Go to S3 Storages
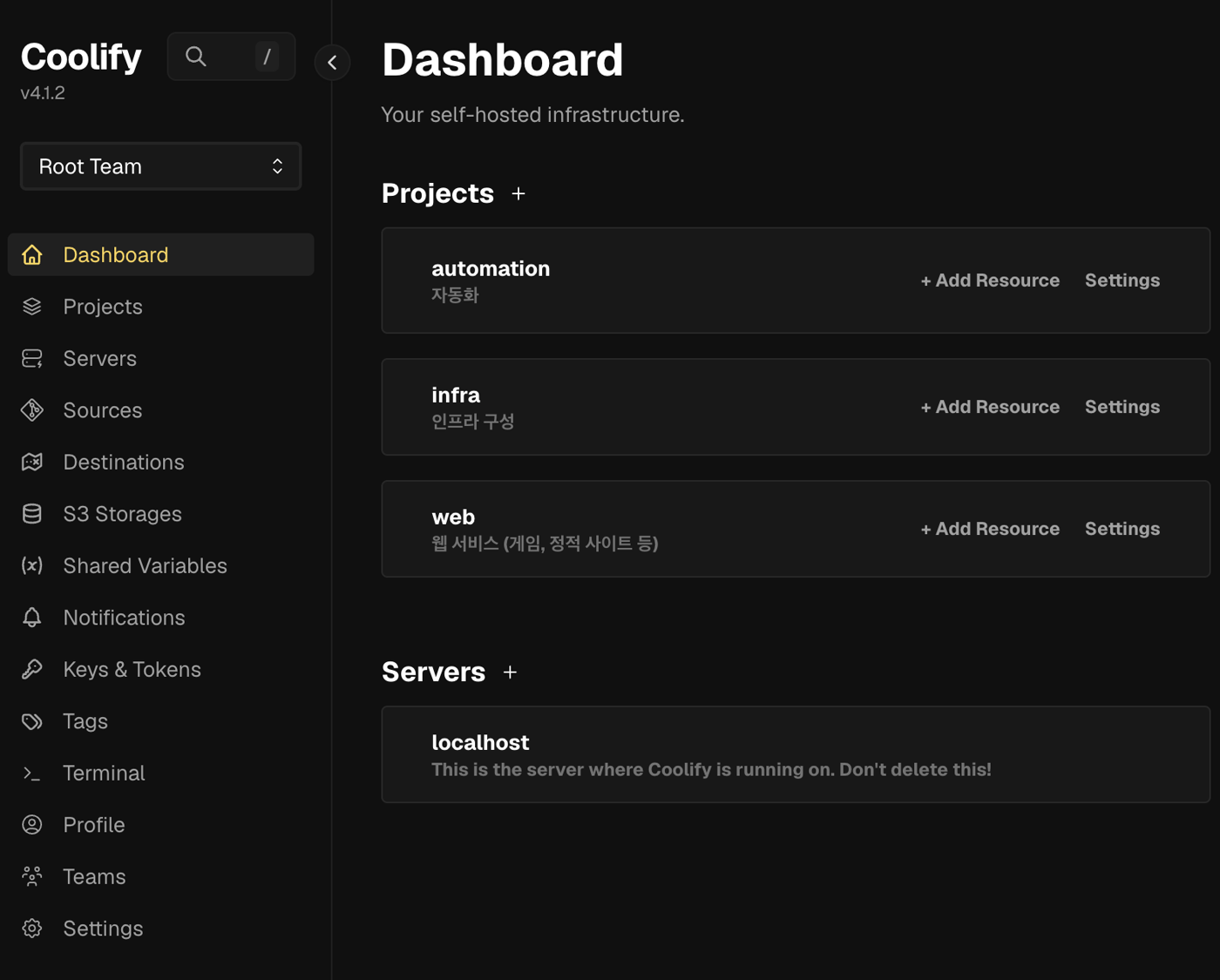 pos(161,514)
